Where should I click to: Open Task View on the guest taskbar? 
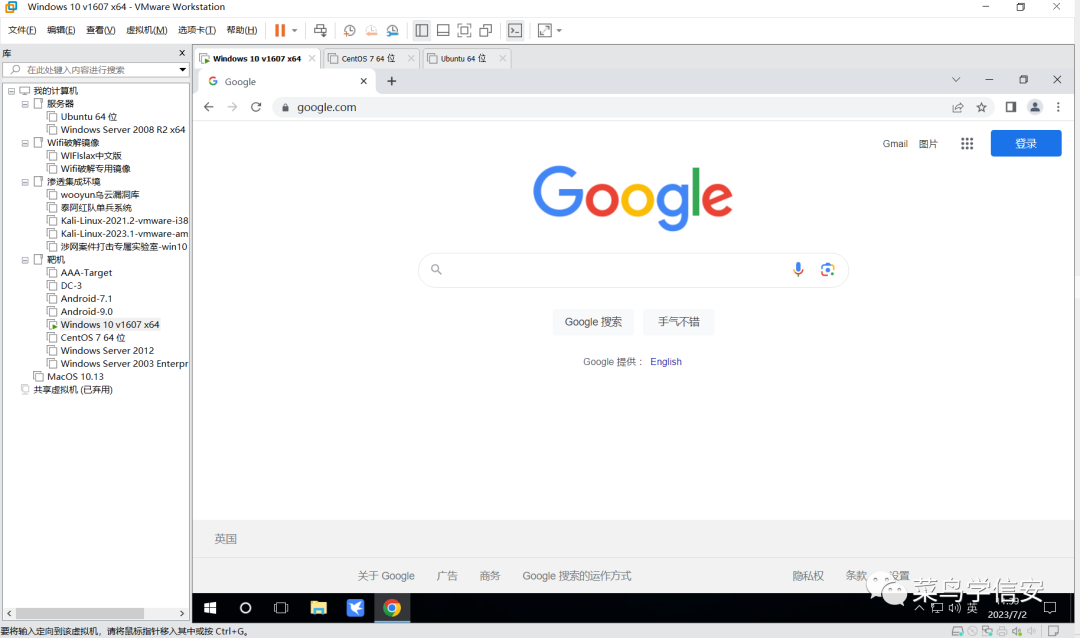pyautogui.click(x=281, y=608)
